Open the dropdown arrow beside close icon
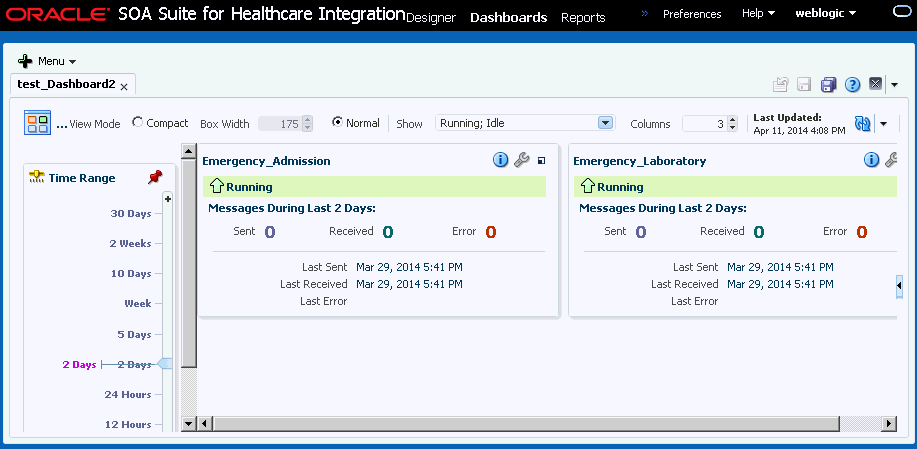 point(895,85)
